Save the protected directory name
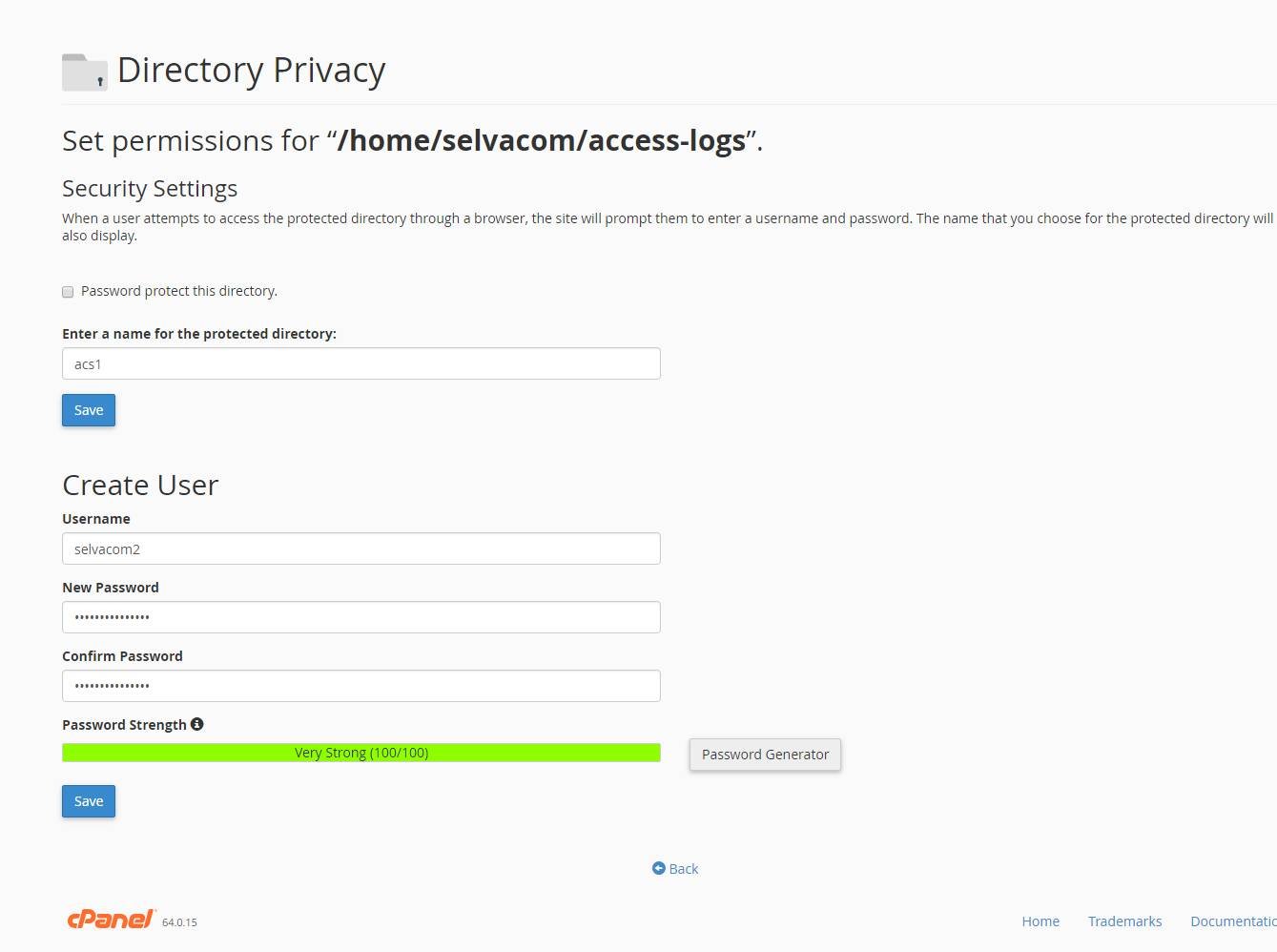Screen dimensions: 1277x952 [x=89, y=410]
